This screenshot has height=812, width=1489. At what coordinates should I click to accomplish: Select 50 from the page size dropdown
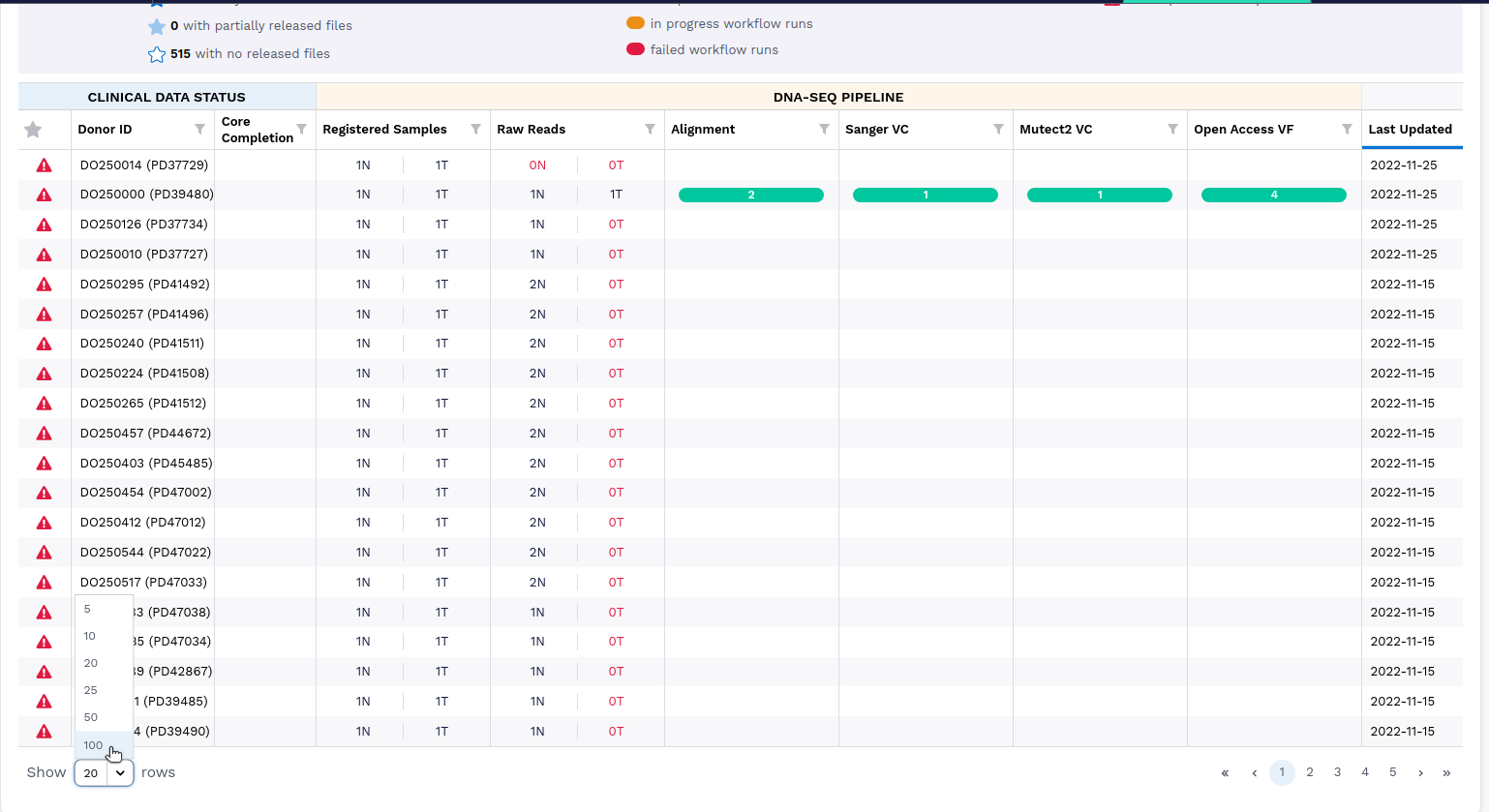click(x=90, y=717)
